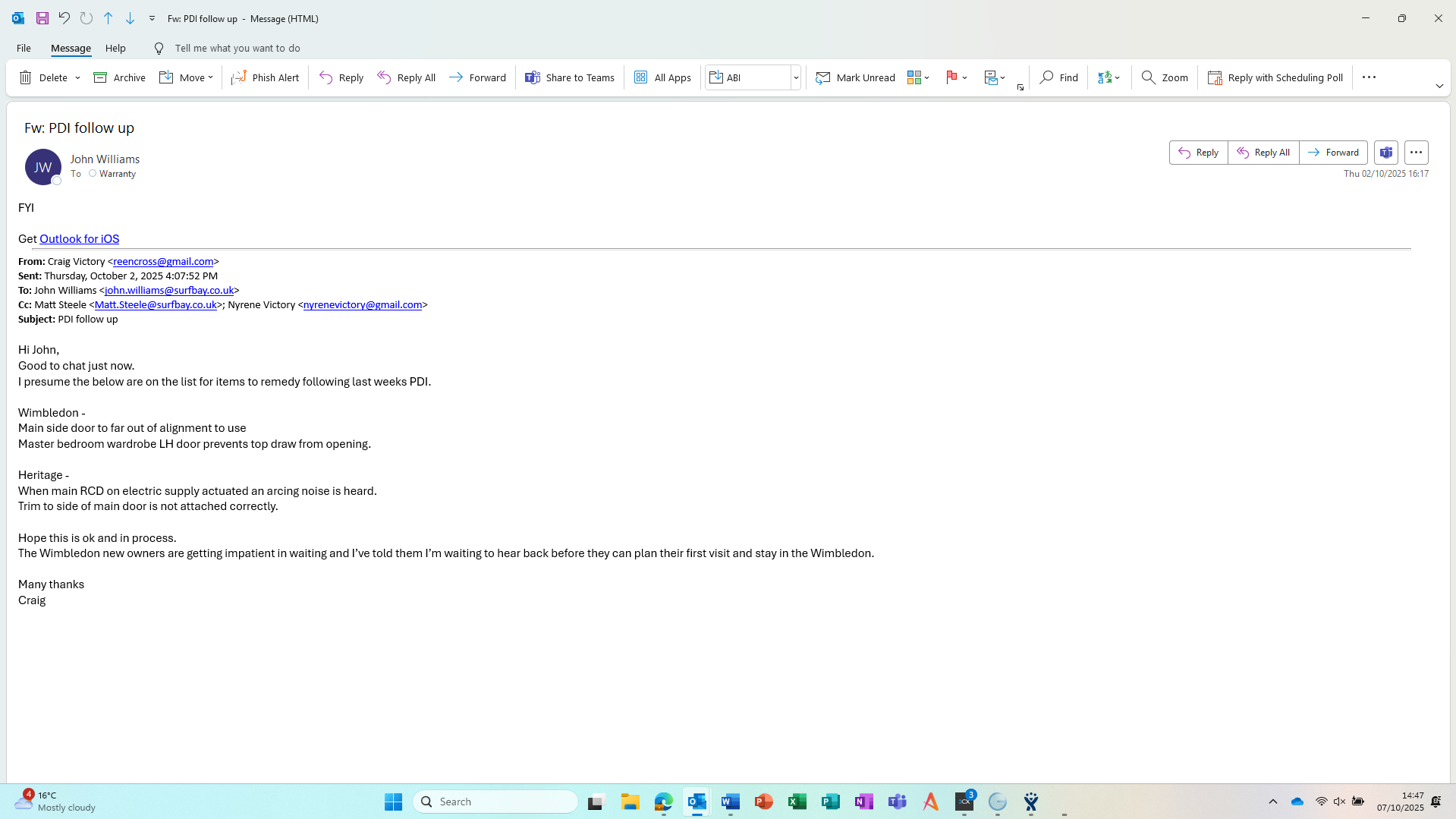The width and height of the screenshot is (1456, 819).
Task: Open the Follow Up flag dropdown
Action: [x=956, y=77]
